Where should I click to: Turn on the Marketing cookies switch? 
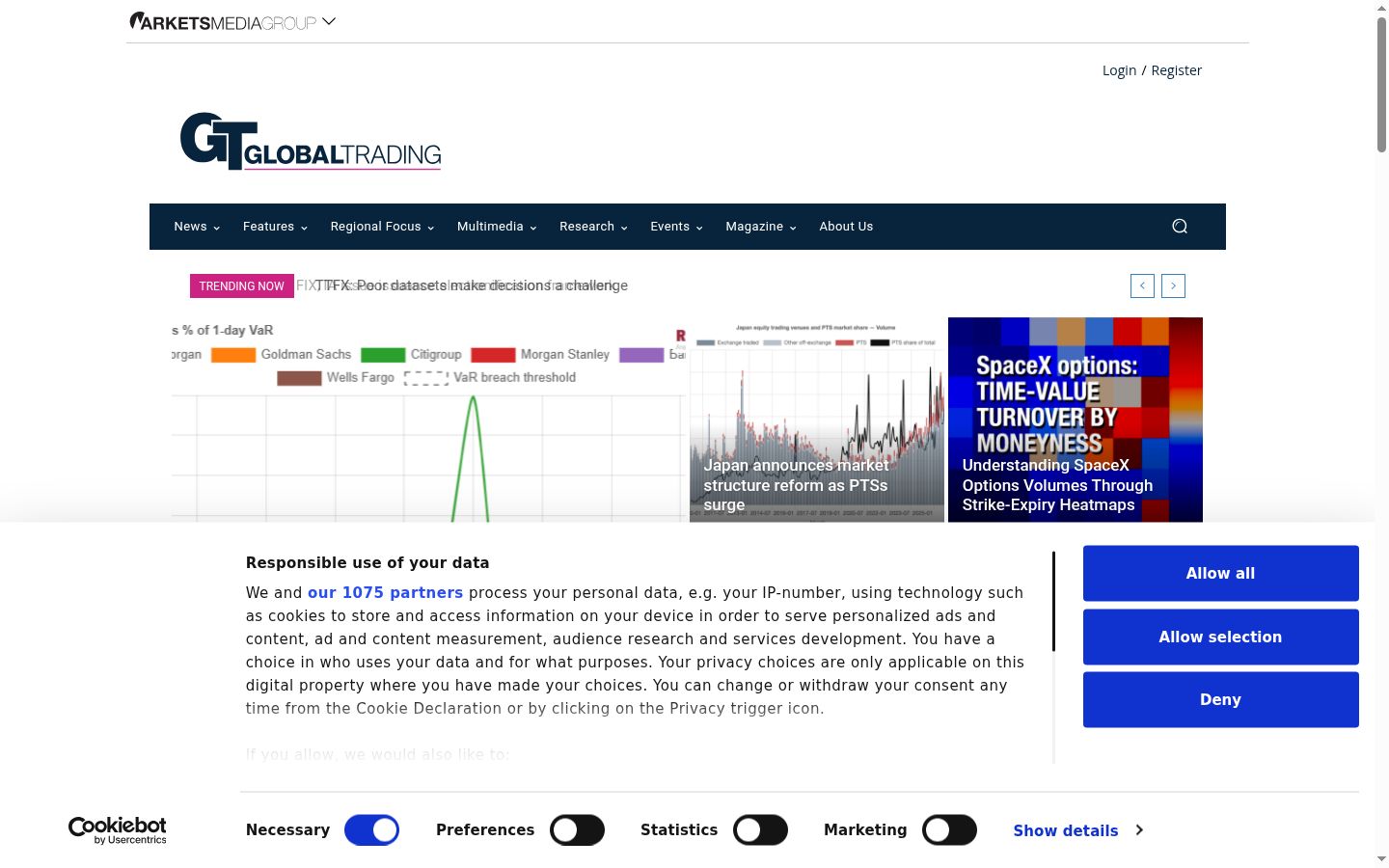[x=949, y=830]
